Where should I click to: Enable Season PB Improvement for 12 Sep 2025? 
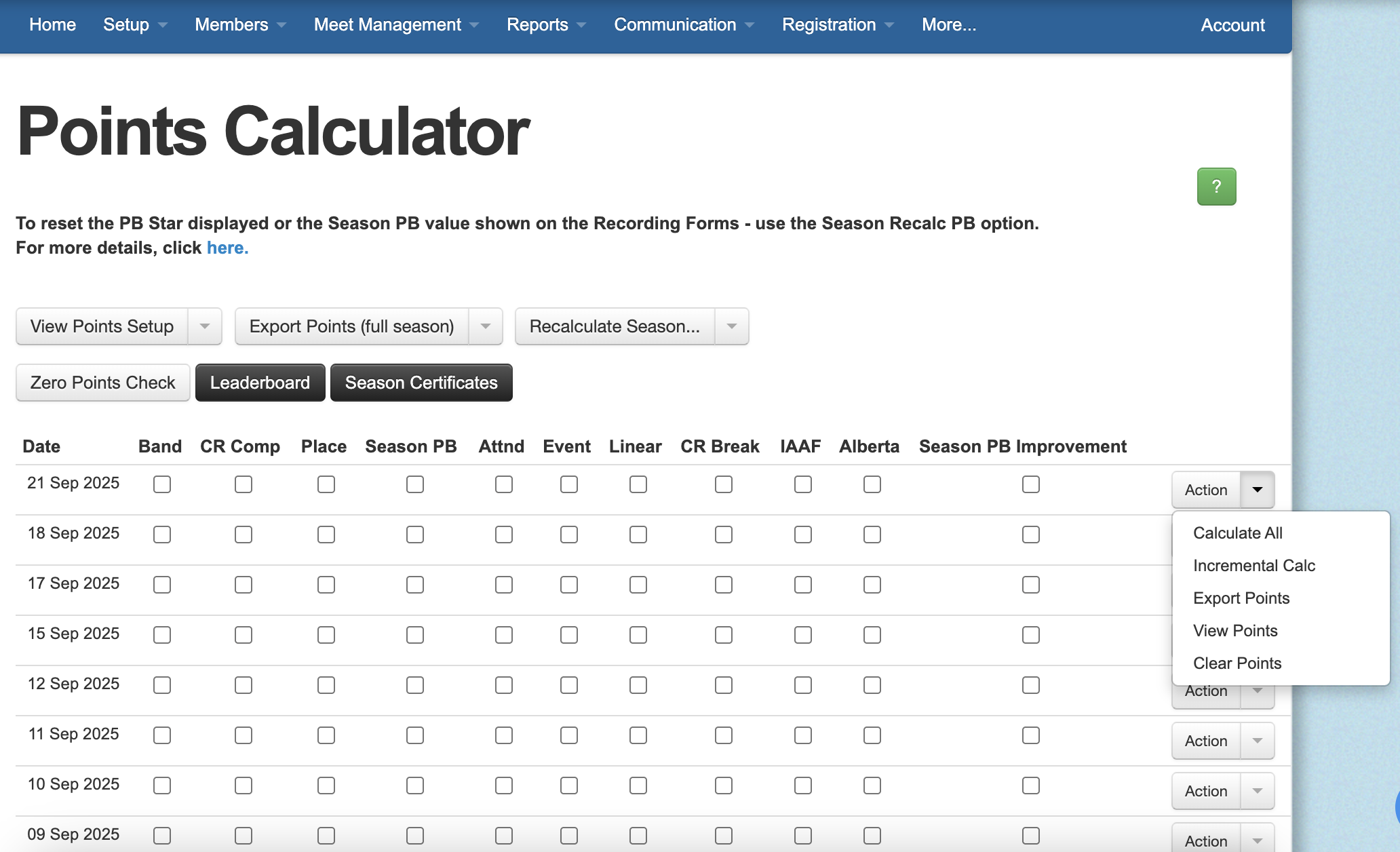(1031, 685)
